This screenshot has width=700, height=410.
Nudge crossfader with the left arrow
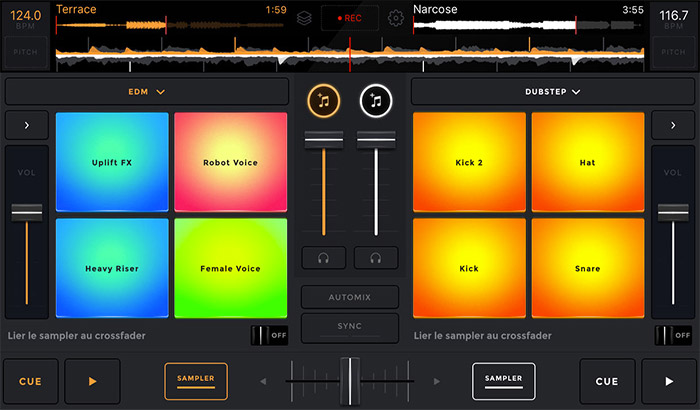(263, 381)
